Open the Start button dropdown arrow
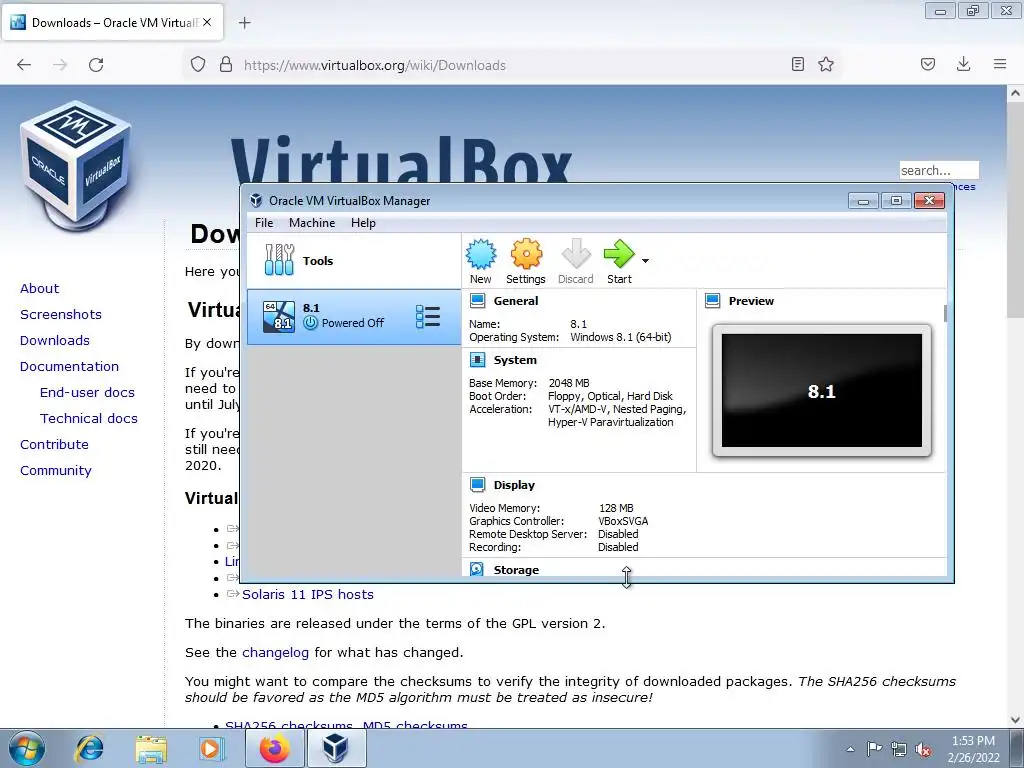This screenshot has height=768, width=1024. [x=645, y=261]
